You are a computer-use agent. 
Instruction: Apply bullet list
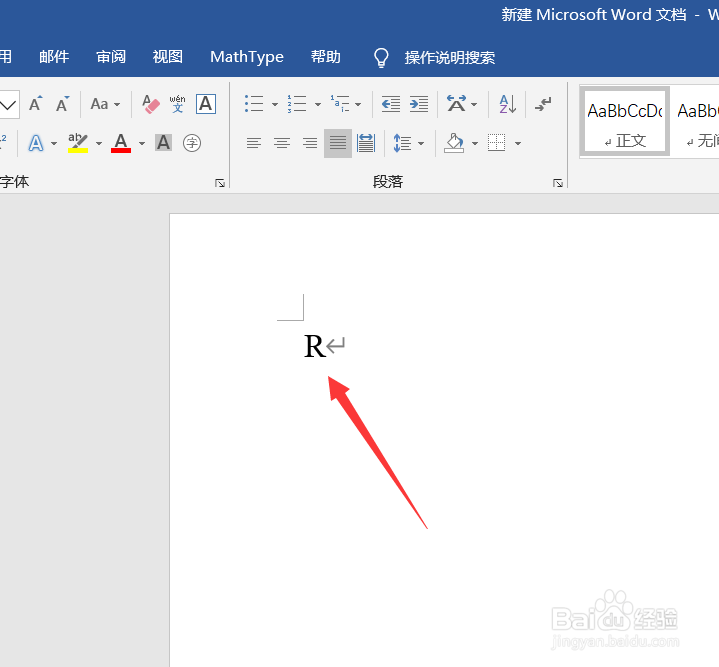[254, 104]
